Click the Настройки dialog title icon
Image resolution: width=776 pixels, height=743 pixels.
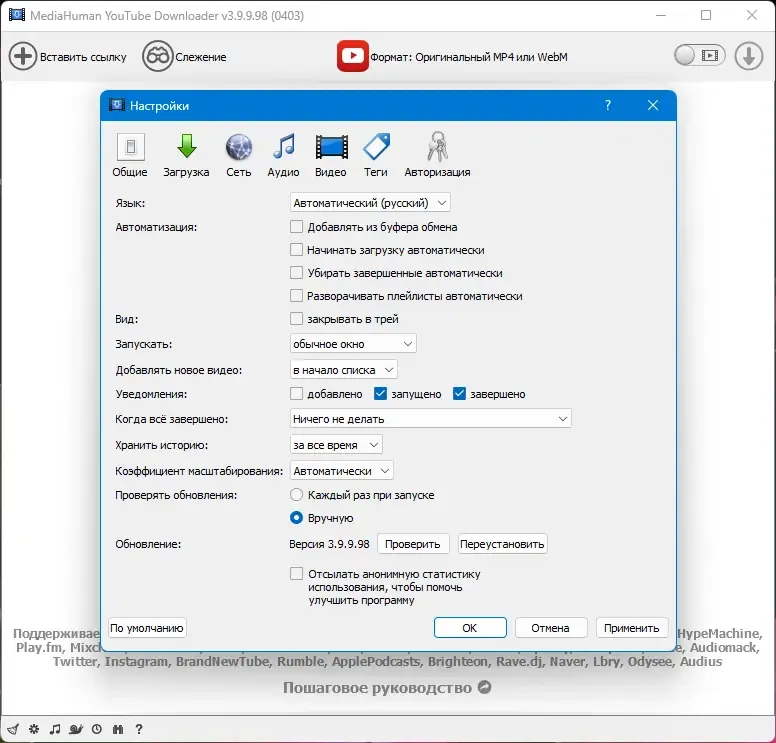[117, 105]
